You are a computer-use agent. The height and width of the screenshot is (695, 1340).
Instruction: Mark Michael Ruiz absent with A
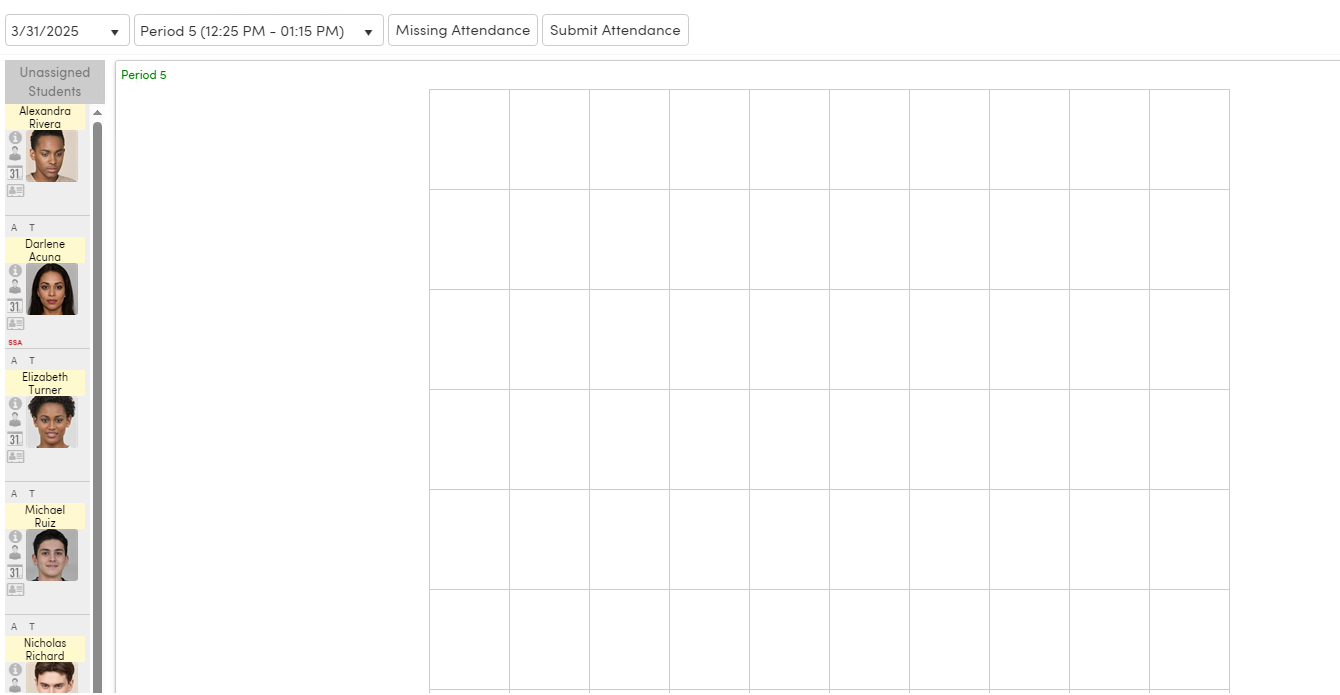click(14, 493)
